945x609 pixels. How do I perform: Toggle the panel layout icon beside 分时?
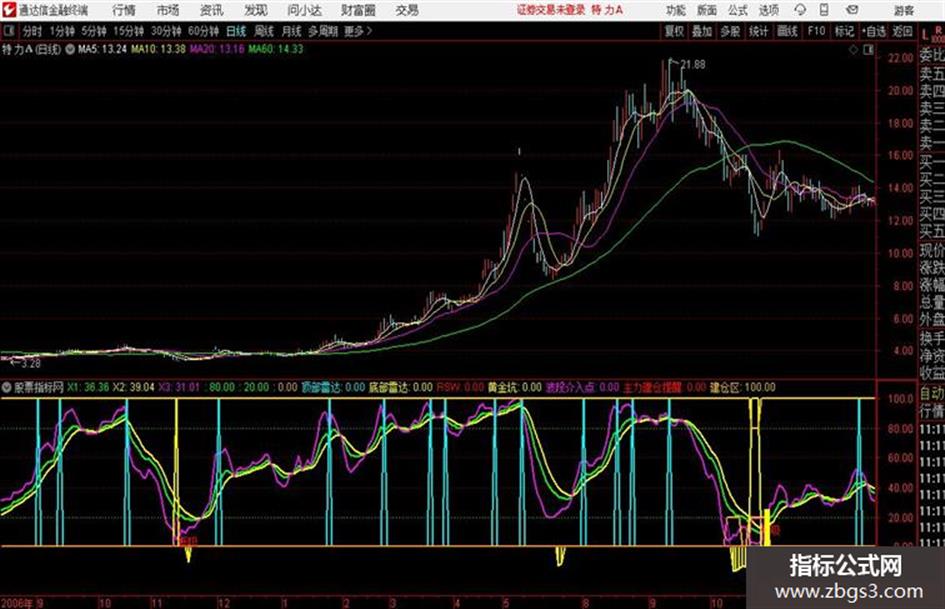9,31
